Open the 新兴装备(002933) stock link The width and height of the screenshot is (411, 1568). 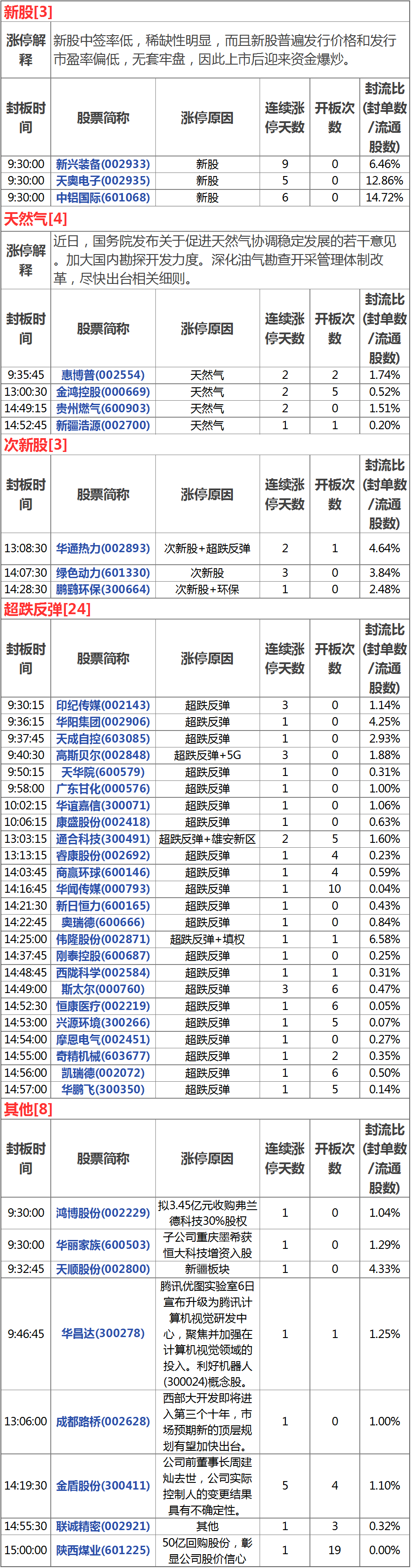coord(103,164)
